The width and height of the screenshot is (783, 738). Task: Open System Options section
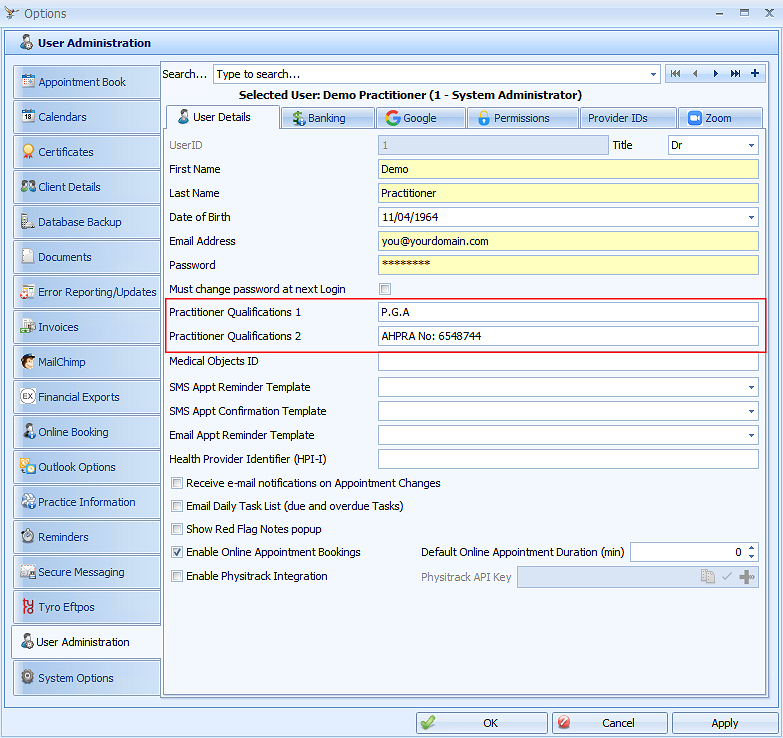click(x=86, y=678)
